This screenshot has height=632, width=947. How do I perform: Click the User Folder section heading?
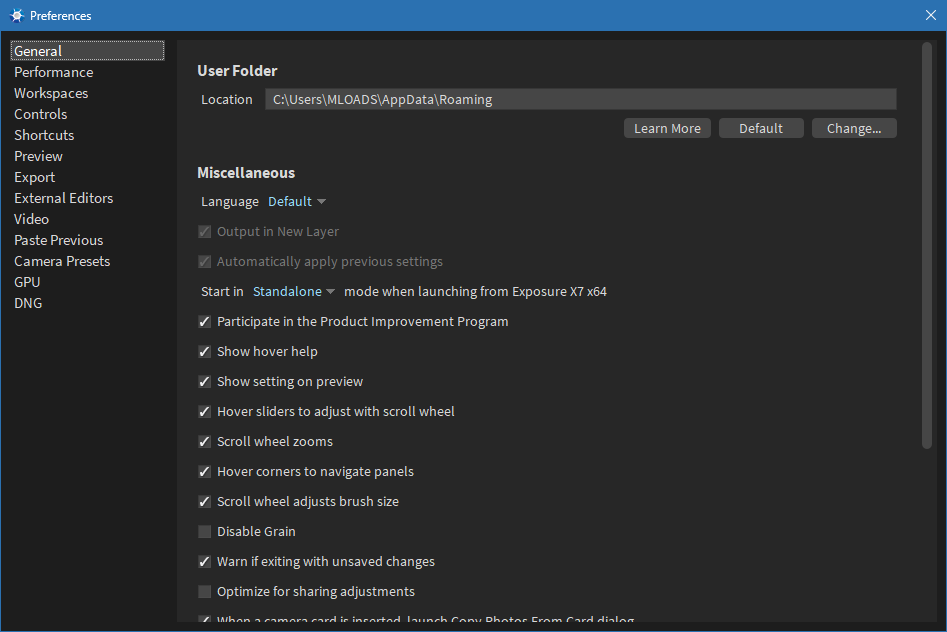click(237, 71)
